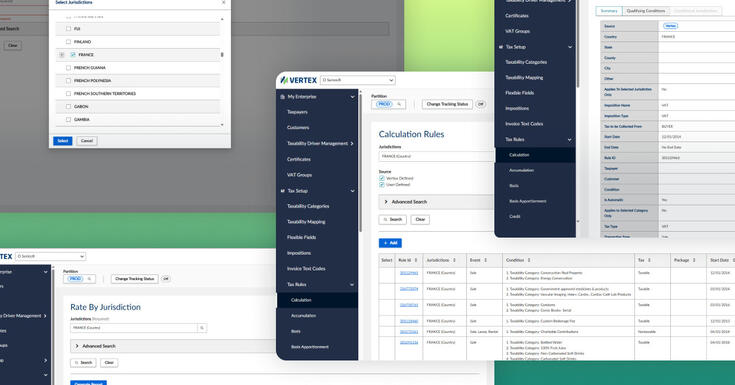Screen dimensions: 735x385
Task: Click partition magnifier icon in Rate By Jurisdiction window
Action: (89, 279)
